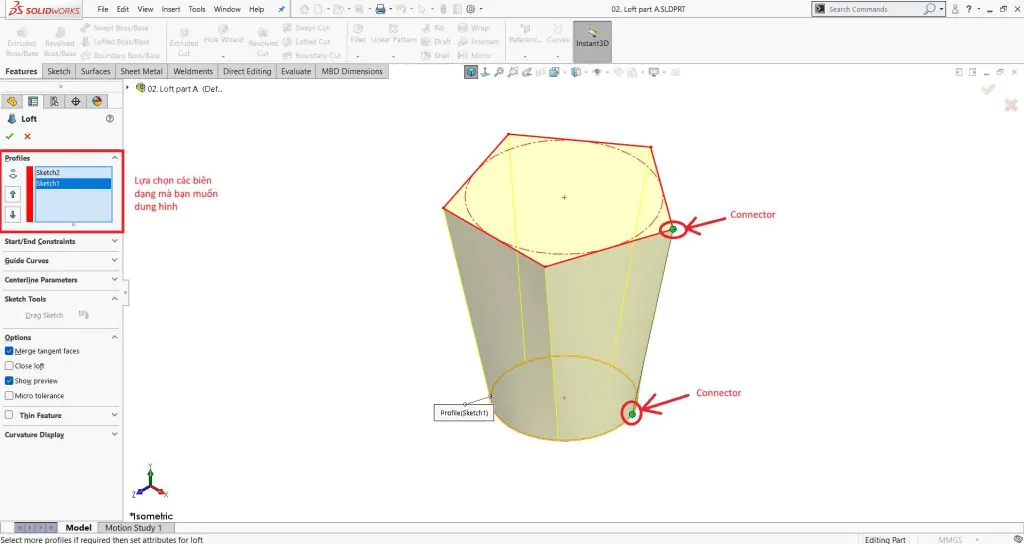Image resolution: width=1024 pixels, height=544 pixels.
Task: Click the search magnifier in Search Commands
Action: click(929, 9)
